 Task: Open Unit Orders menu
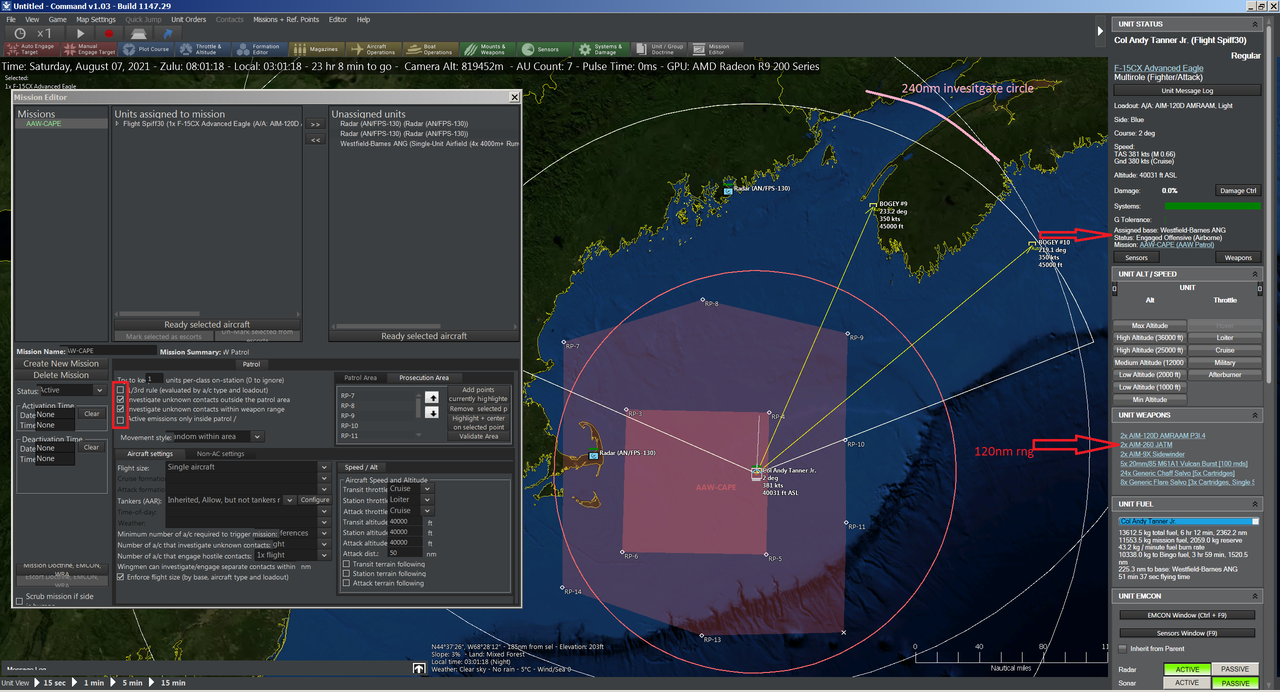[x=188, y=19]
